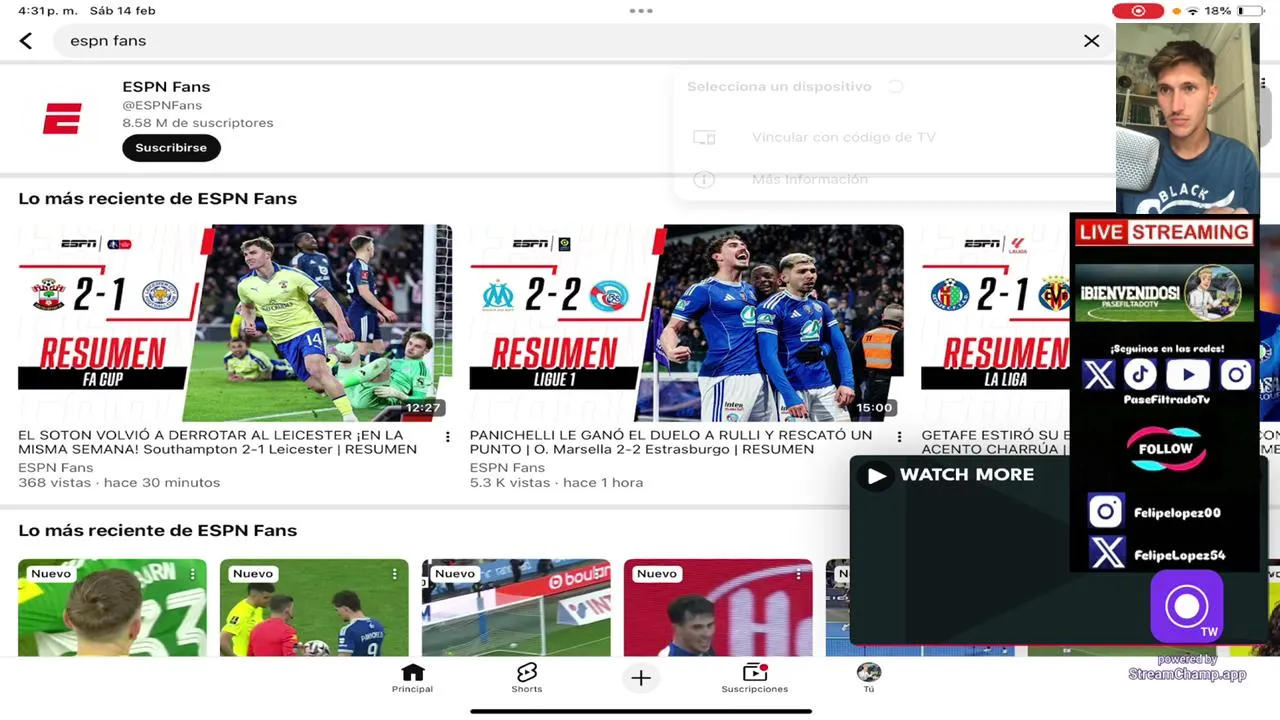
Task: Open options on fourth Nuevo short
Action: click(798, 574)
